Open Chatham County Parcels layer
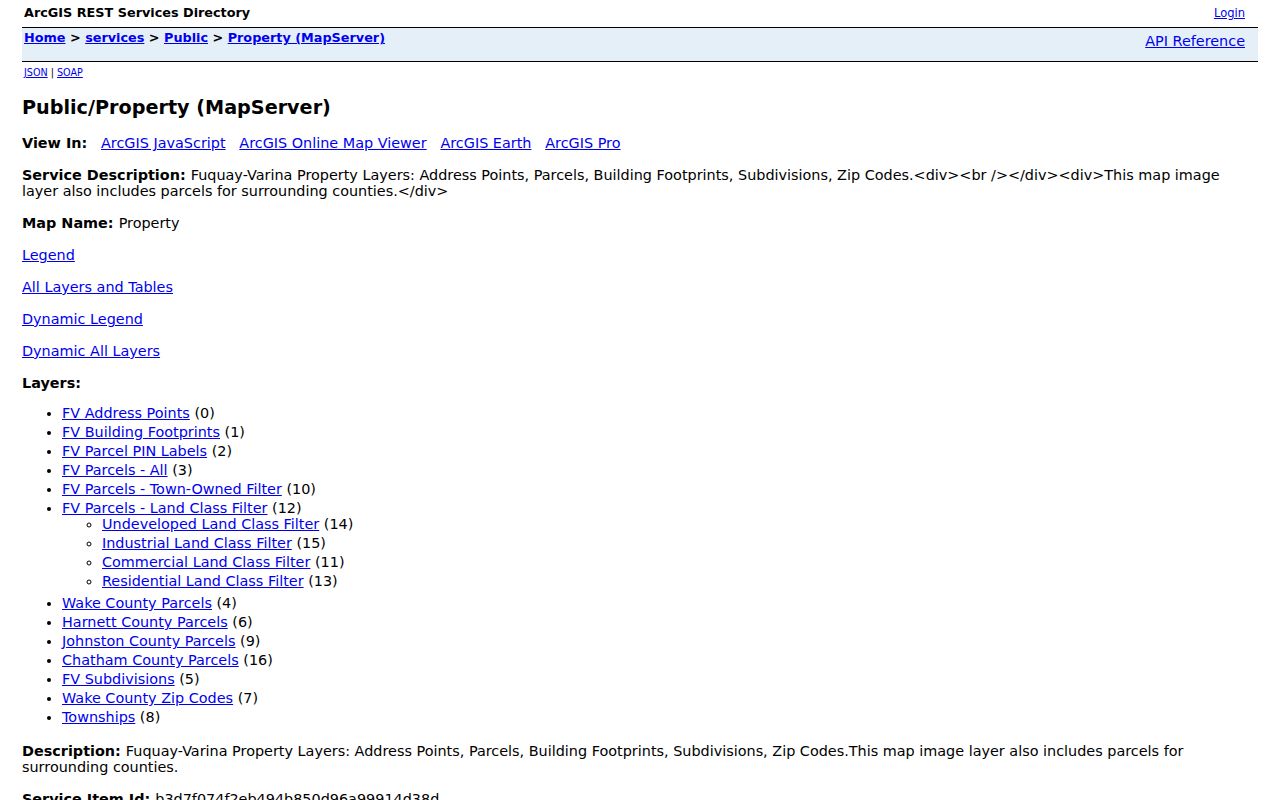Screen dimensions: 1280x800 pyautogui.click(x=150, y=660)
